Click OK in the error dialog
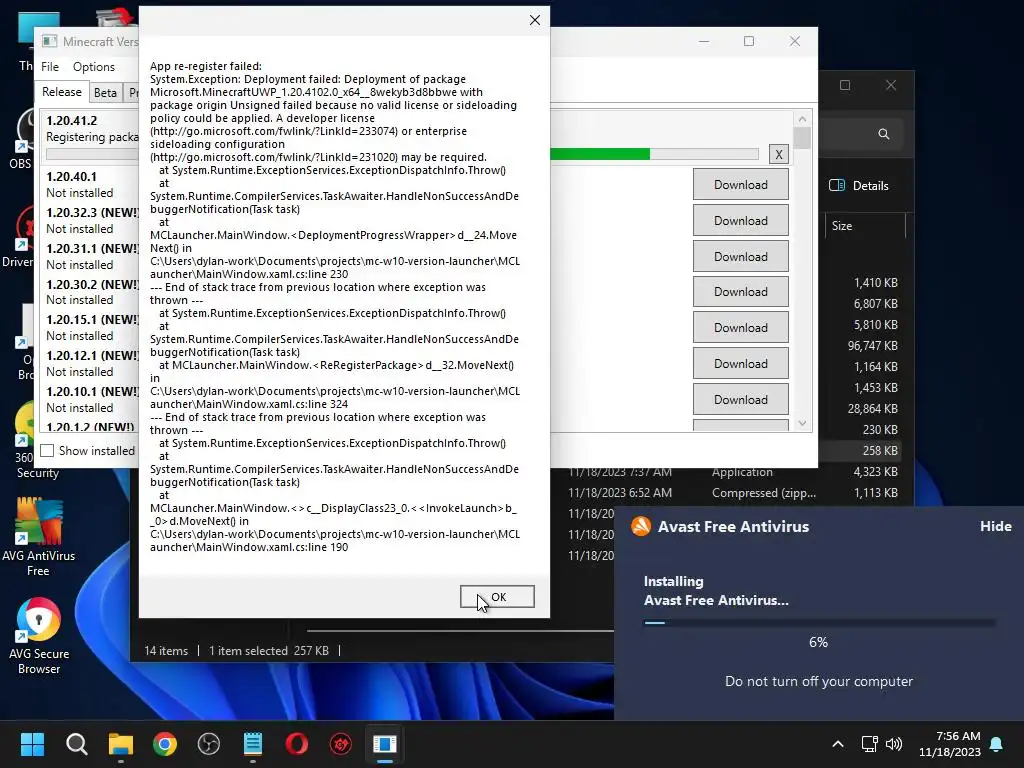This screenshot has height=768, width=1024. 497,596
